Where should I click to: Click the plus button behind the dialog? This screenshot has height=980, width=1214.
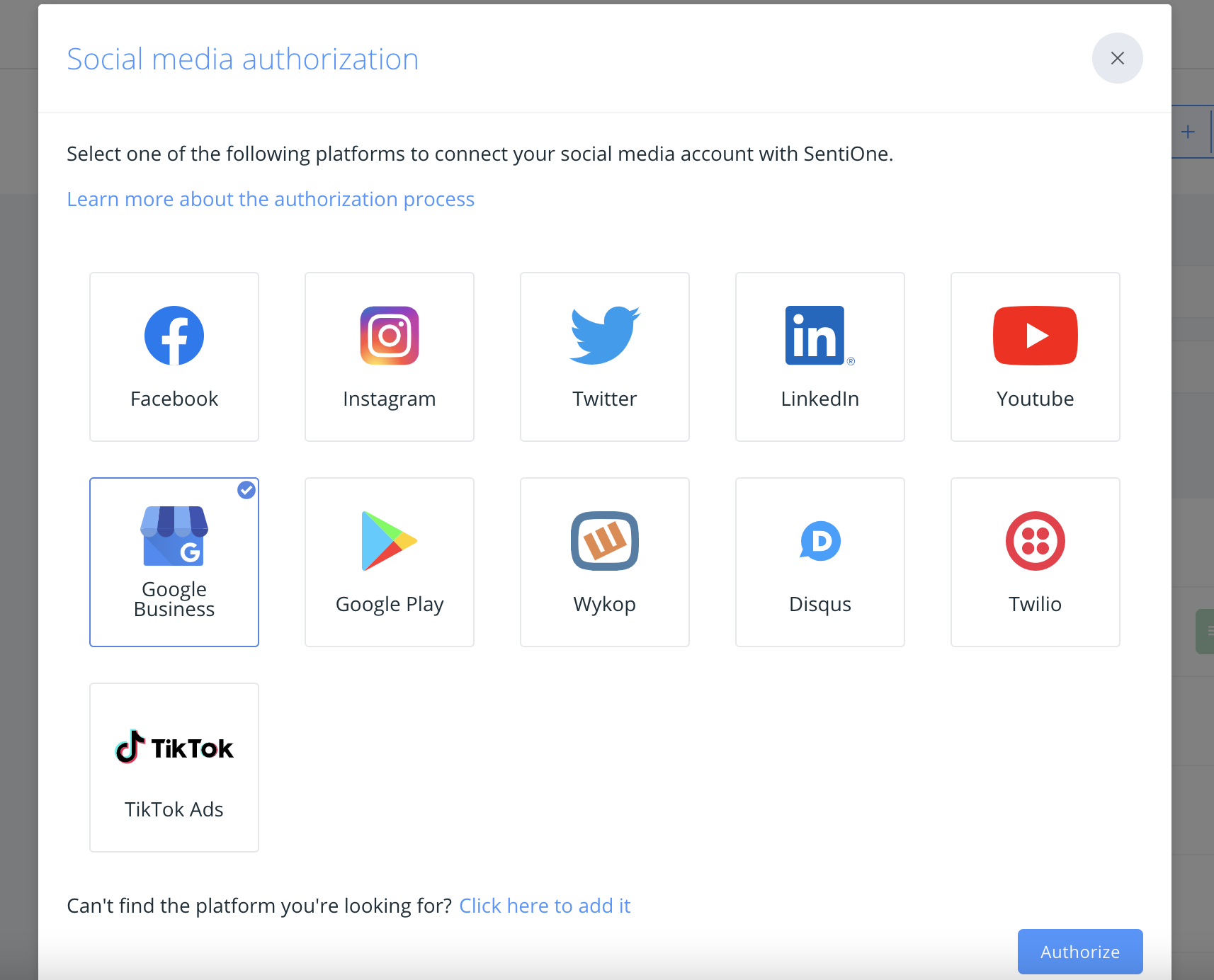coord(1189,132)
